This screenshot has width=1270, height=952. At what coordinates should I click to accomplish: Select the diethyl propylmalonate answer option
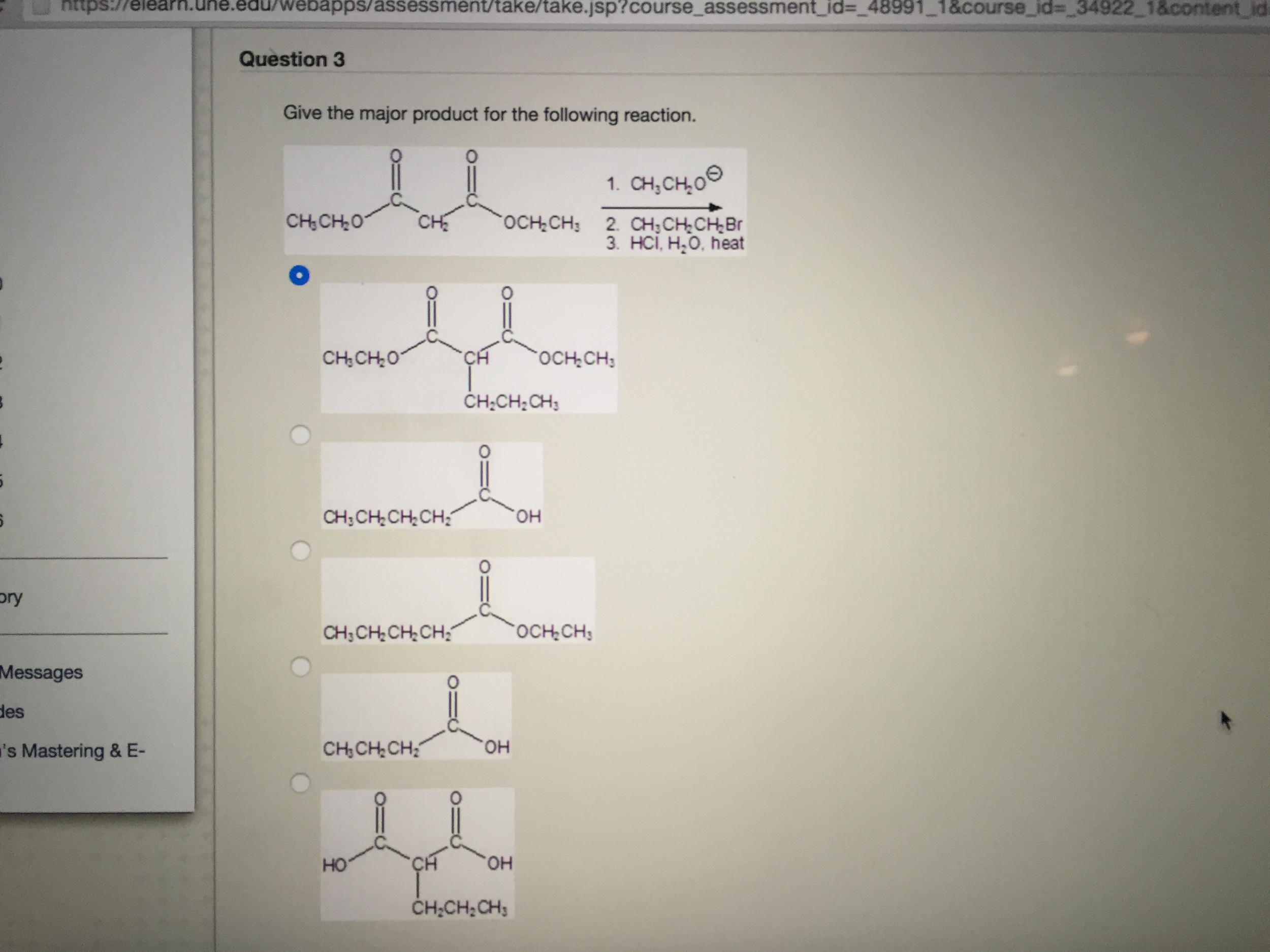[x=299, y=276]
